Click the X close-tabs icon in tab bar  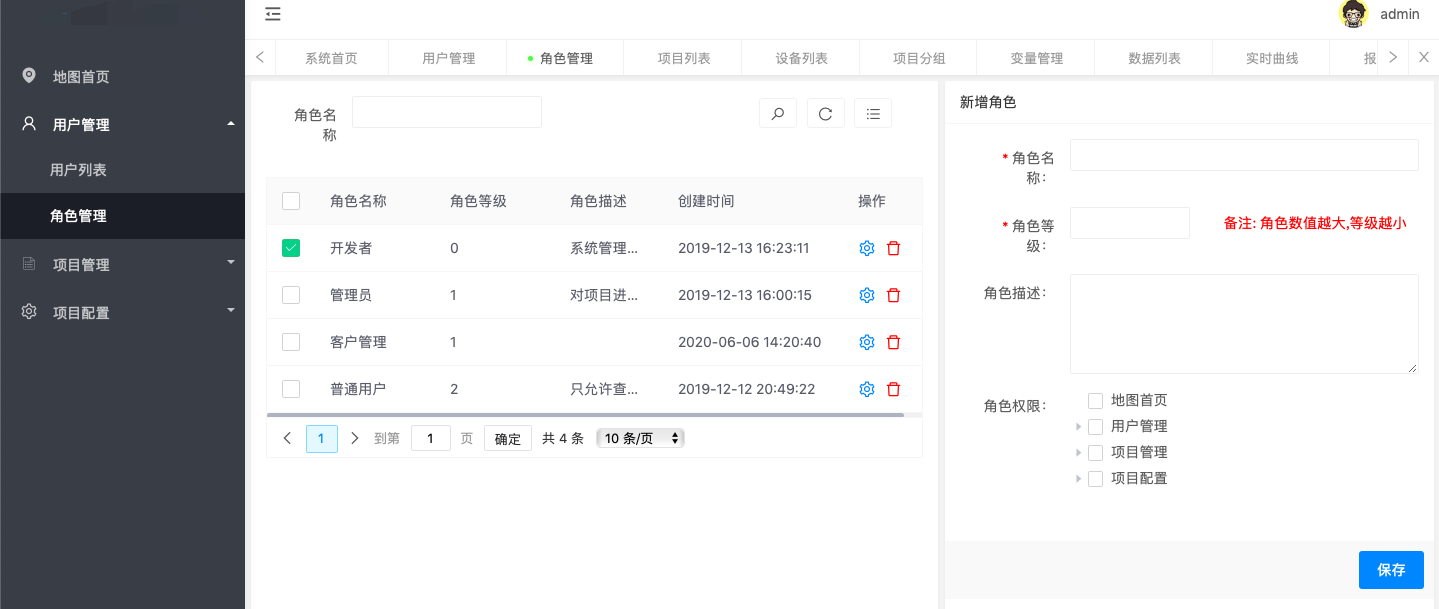coord(1424,58)
